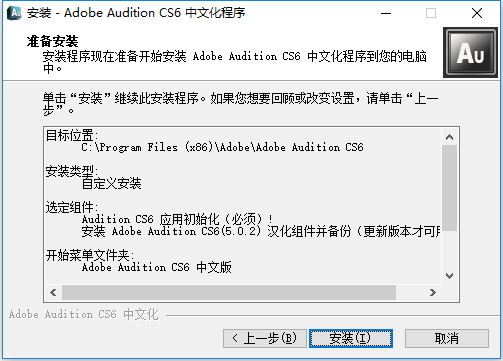Click the large Adobe Audition Au logo

point(470,52)
